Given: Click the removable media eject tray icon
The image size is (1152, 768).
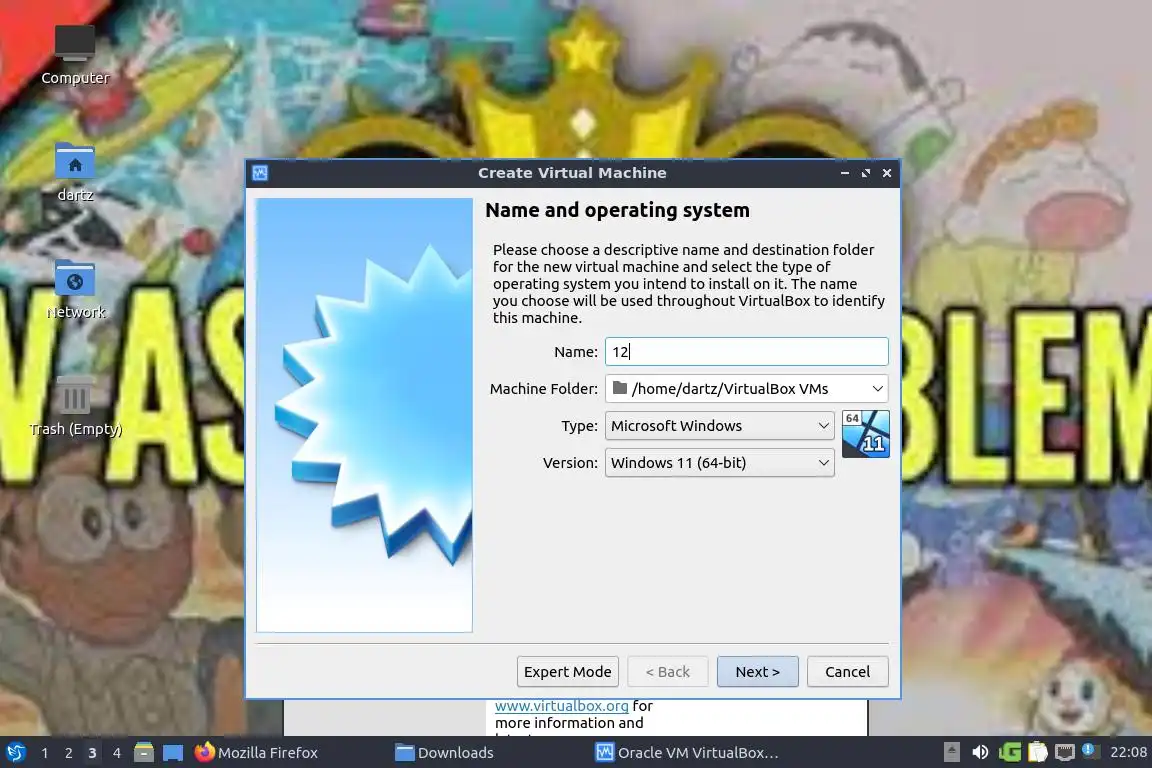Looking at the screenshot, I should tap(951, 752).
